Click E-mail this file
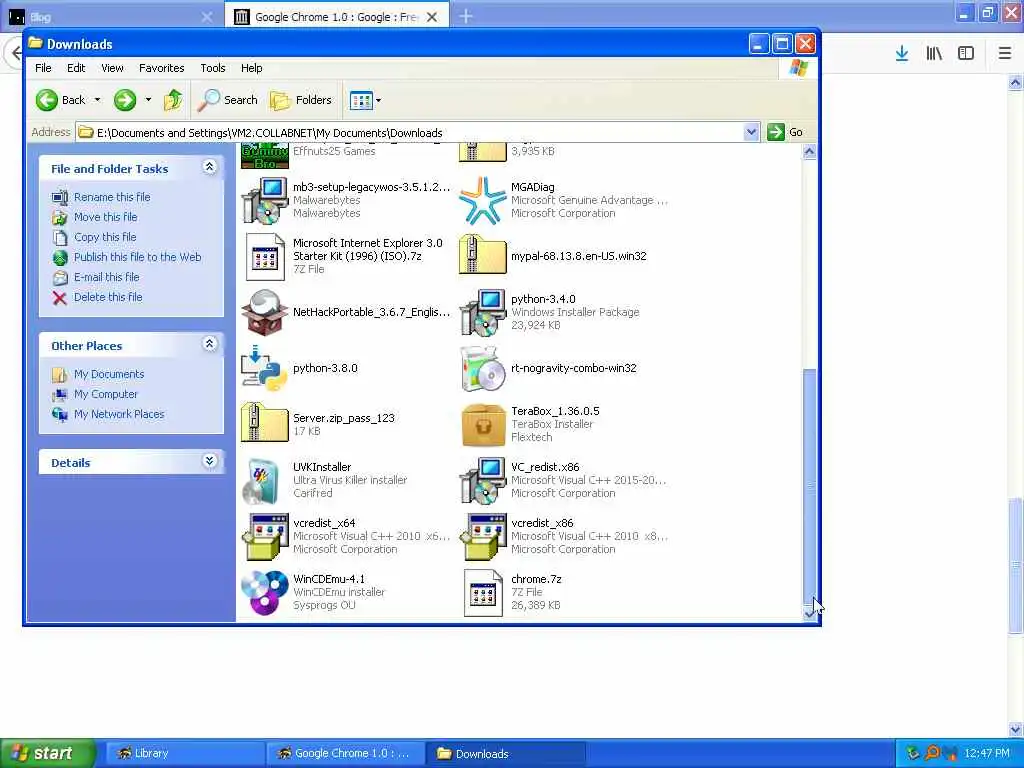1024x768 pixels. (106, 277)
